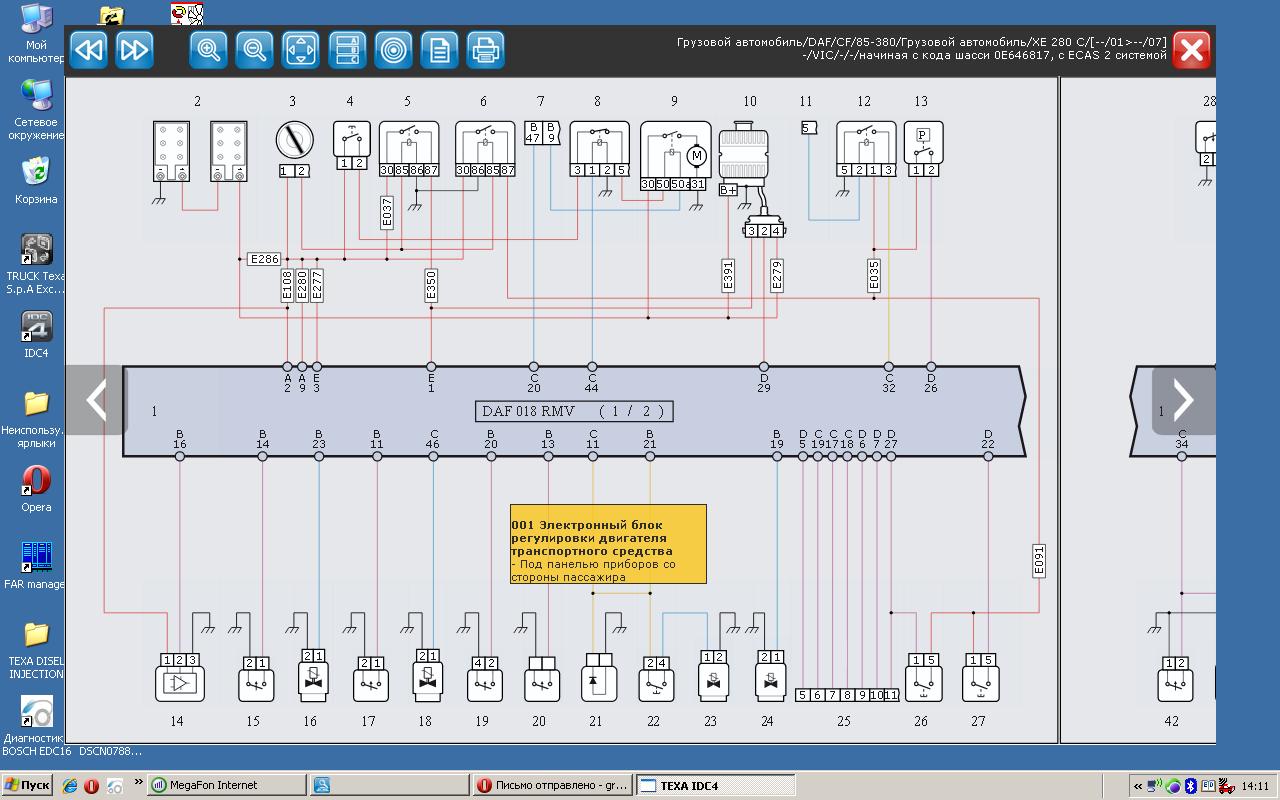Open the Start (Пуск) menu
Viewport: 1280px width, 800px height.
tap(27, 785)
